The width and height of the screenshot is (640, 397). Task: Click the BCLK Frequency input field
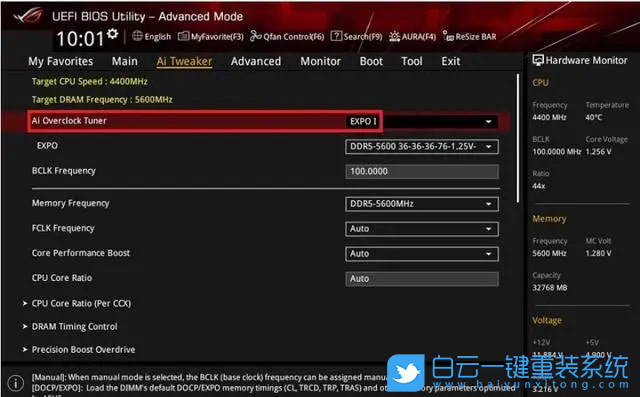pyautogui.click(x=422, y=171)
